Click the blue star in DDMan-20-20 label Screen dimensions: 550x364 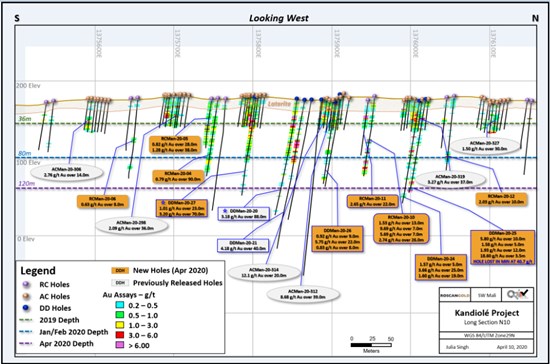225,211
